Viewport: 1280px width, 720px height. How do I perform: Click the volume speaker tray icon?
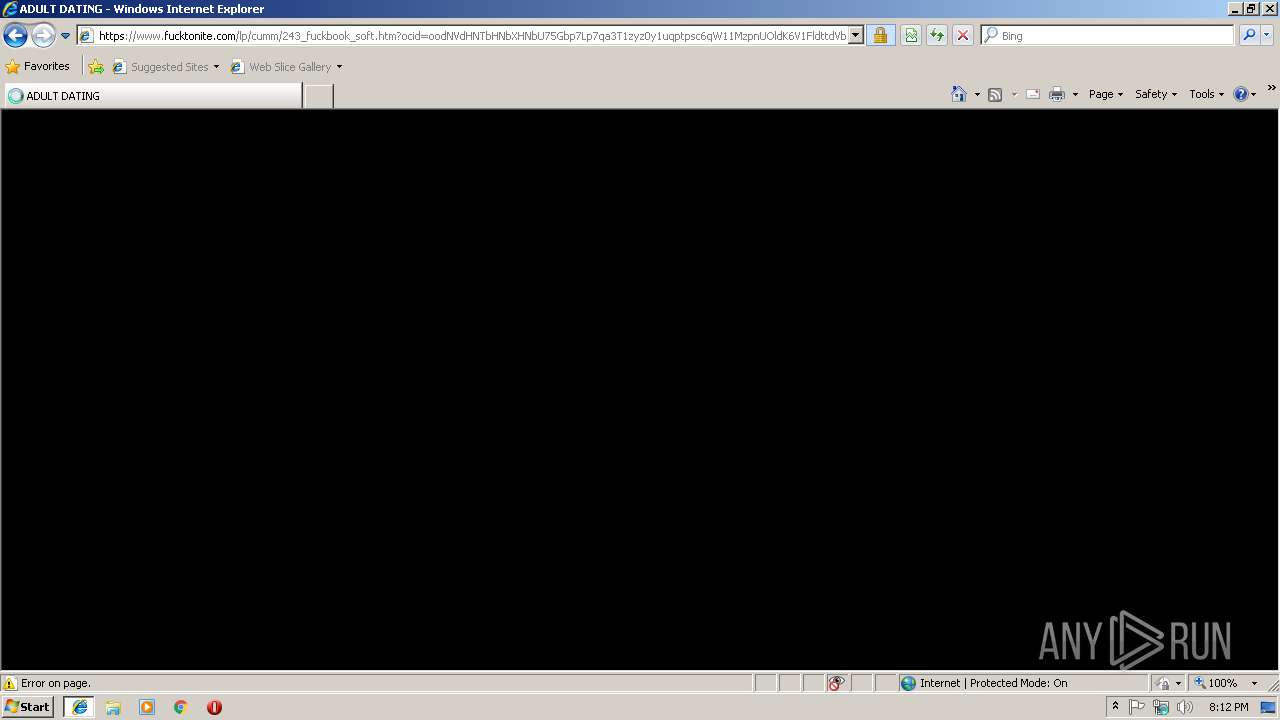pyautogui.click(x=1185, y=707)
